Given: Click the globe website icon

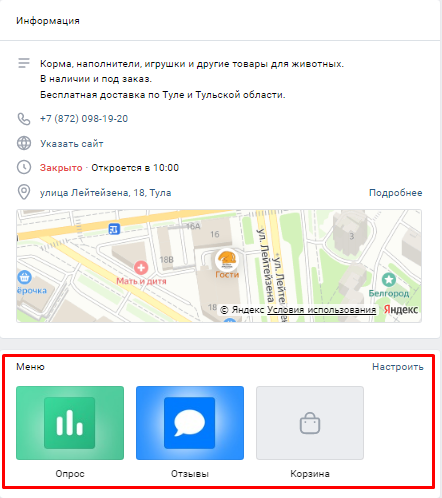Looking at the screenshot, I should [24, 143].
